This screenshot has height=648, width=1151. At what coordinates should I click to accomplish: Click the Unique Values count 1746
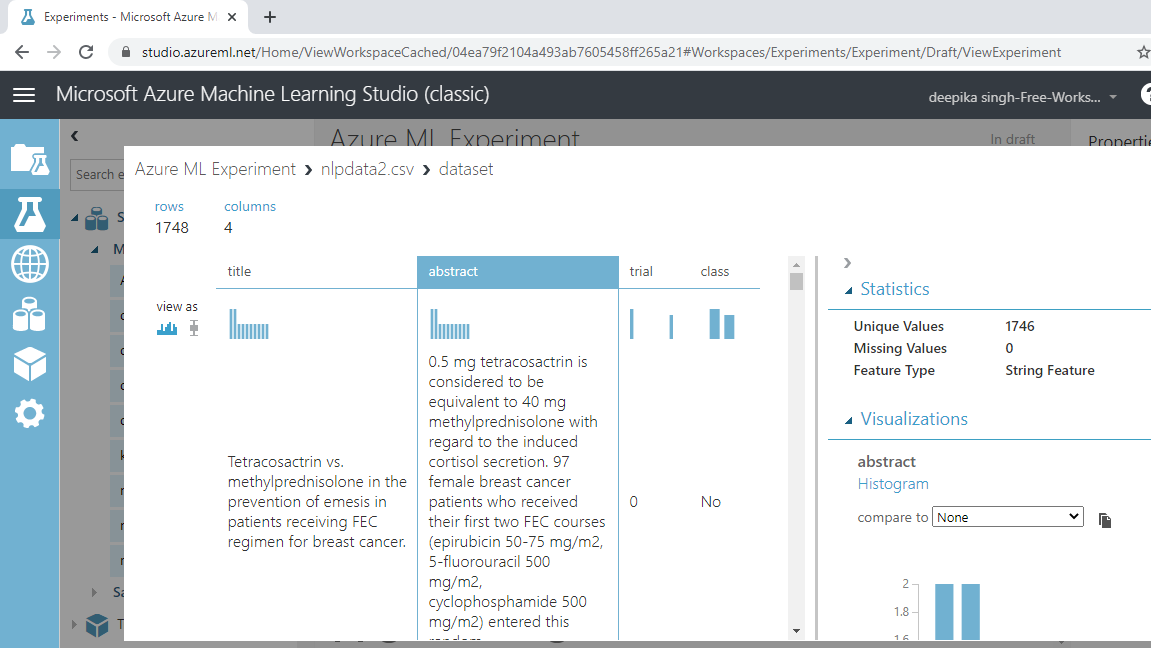[1020, 327]
